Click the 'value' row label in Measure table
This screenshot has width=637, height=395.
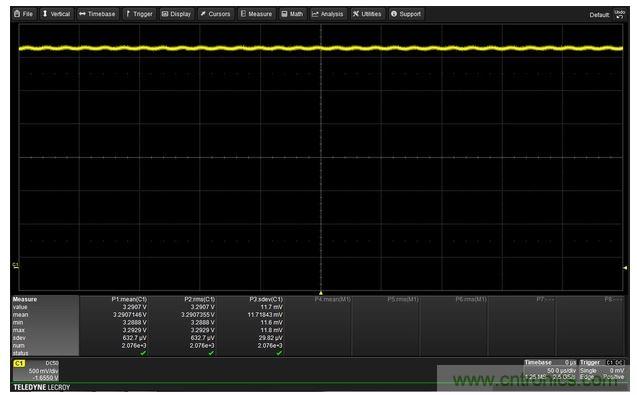click(20, 307)
